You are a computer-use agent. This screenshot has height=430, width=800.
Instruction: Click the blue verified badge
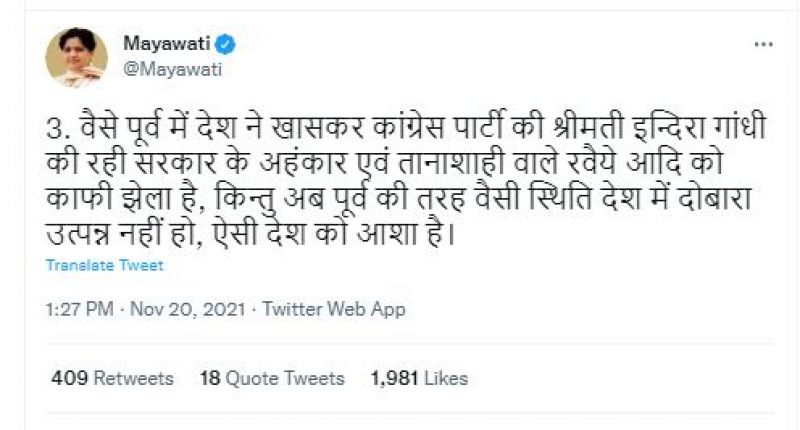click(x=227, y=44)
